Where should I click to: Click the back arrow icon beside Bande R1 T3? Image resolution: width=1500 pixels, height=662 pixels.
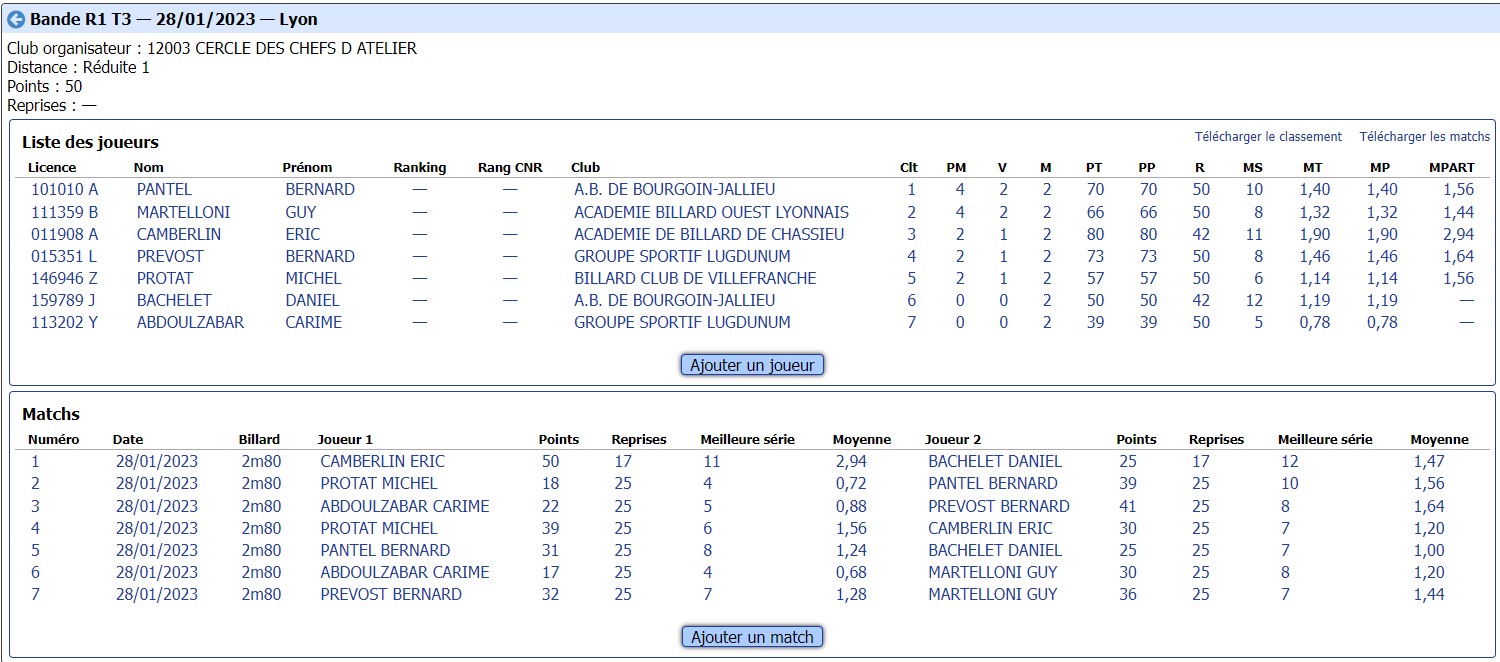coord(16,19)
